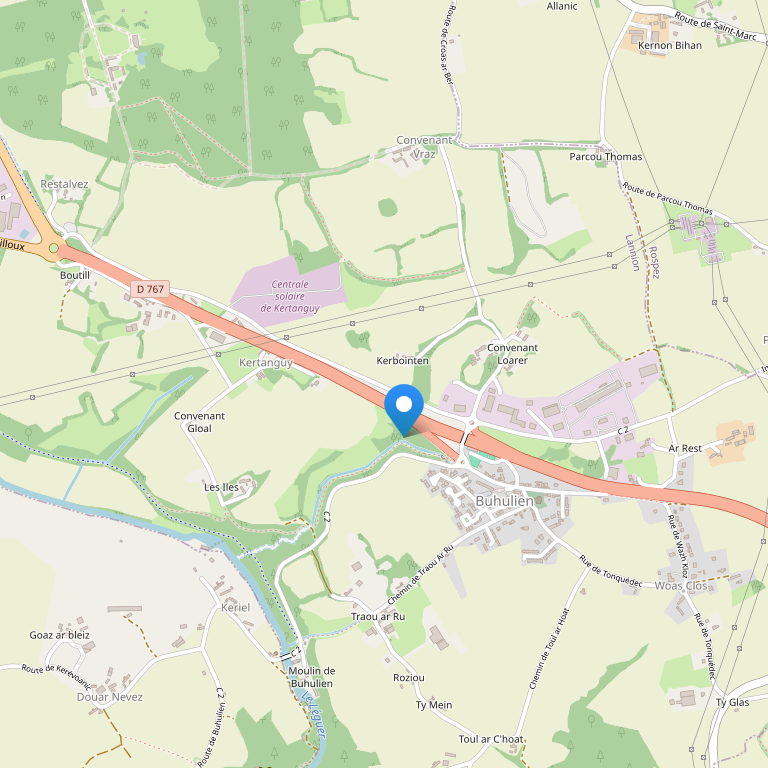Select the Centrale solaire de Kertanguy area
The width and height of the screenshot is (768, 768).
tap(289, 296)
